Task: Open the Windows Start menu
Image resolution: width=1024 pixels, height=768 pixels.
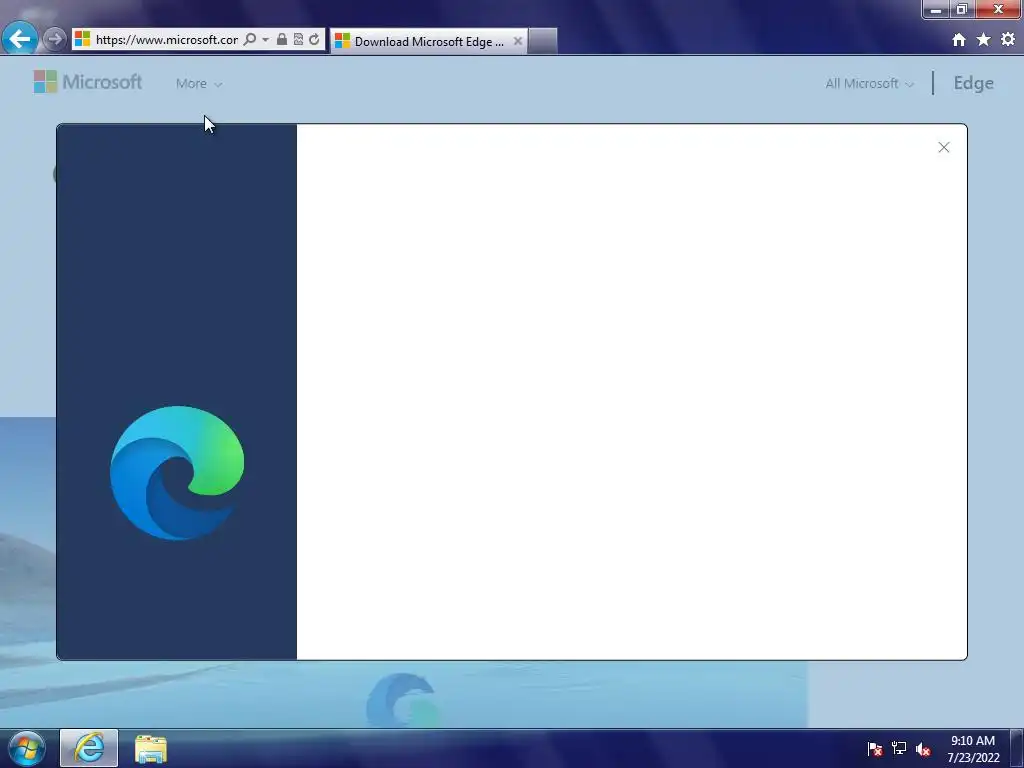Action: tap(26, 748)
